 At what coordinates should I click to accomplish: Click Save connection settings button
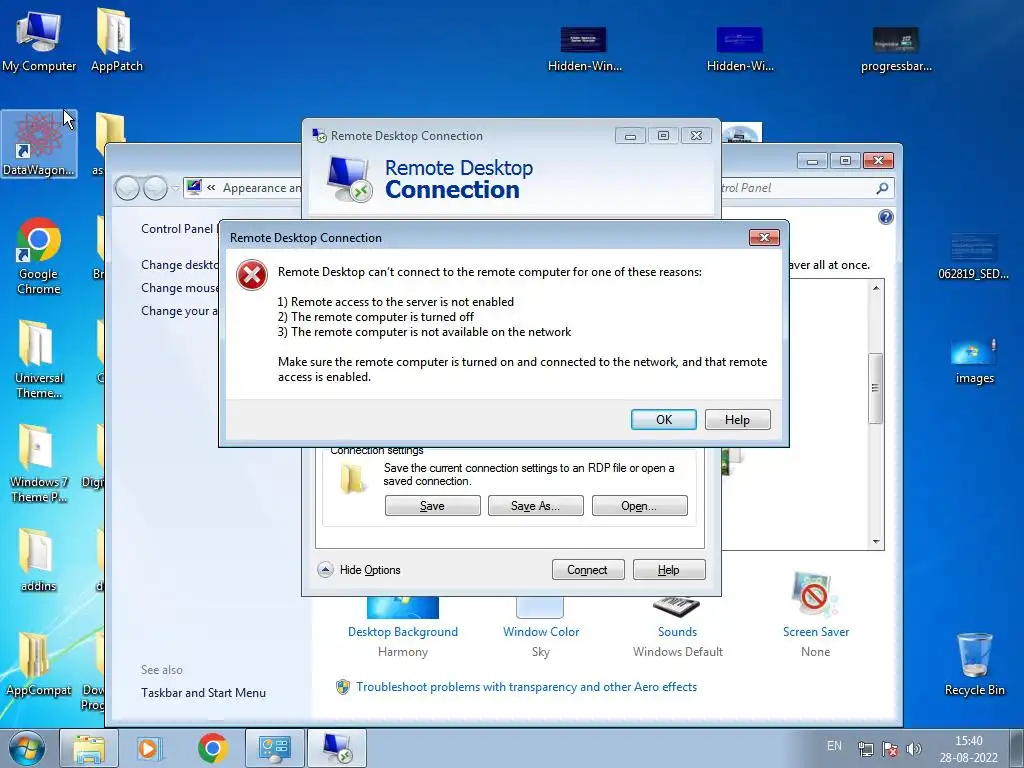click(x=432, y=505)
